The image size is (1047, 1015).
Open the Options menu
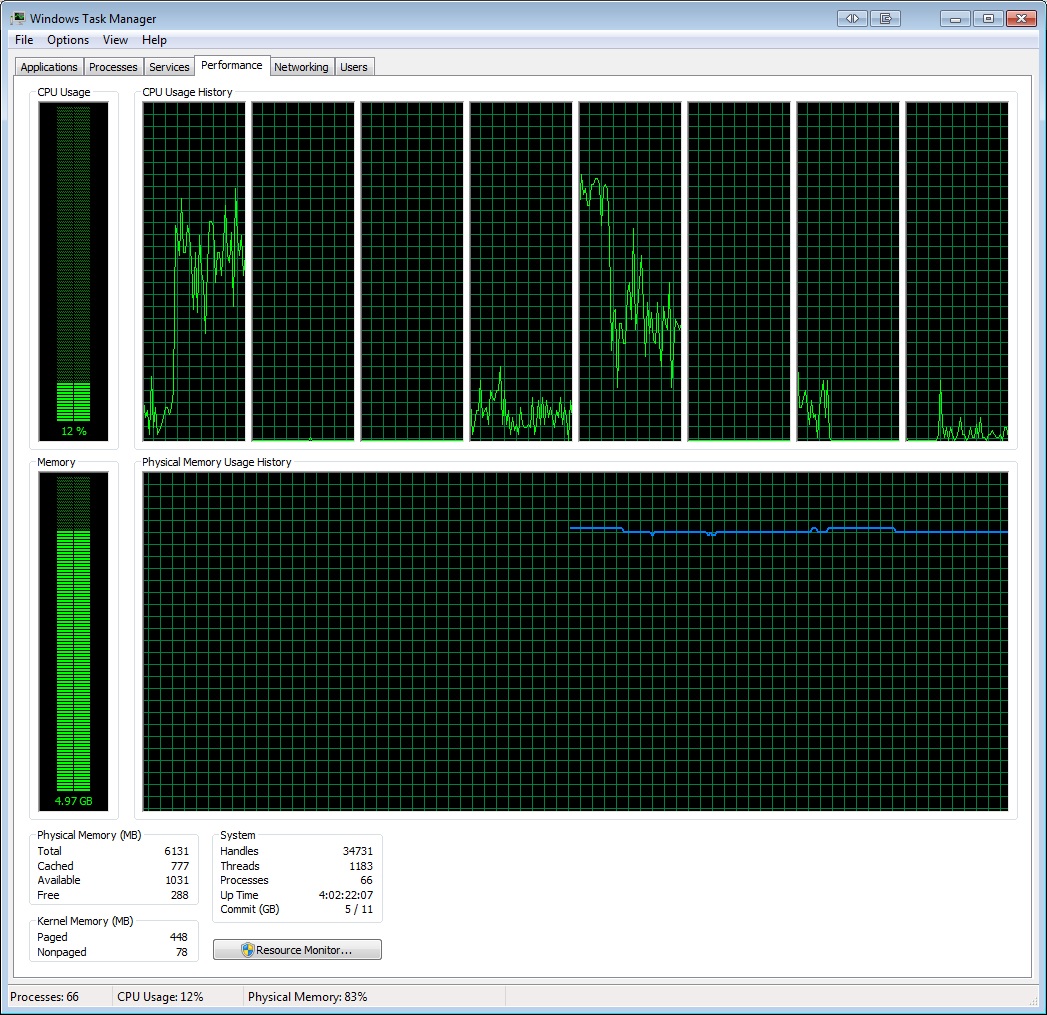coord(67,40)
